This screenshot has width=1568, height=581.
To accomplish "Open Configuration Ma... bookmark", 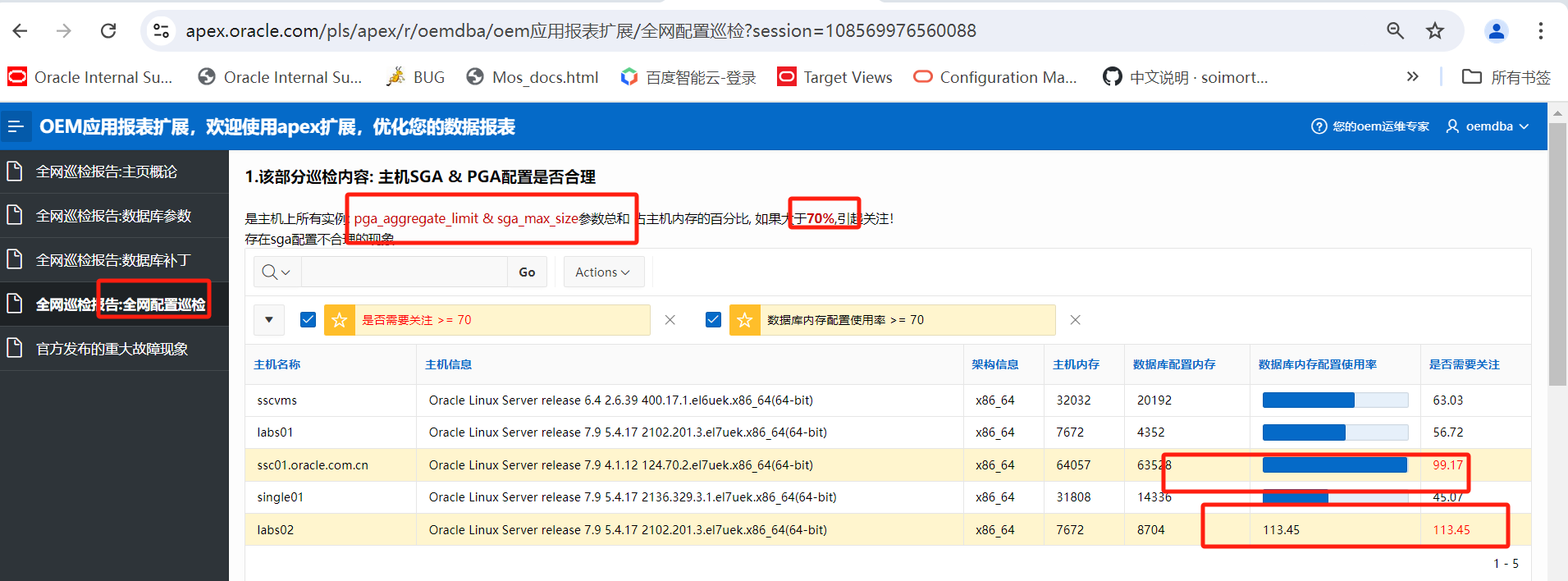I will tap(995, 77).
